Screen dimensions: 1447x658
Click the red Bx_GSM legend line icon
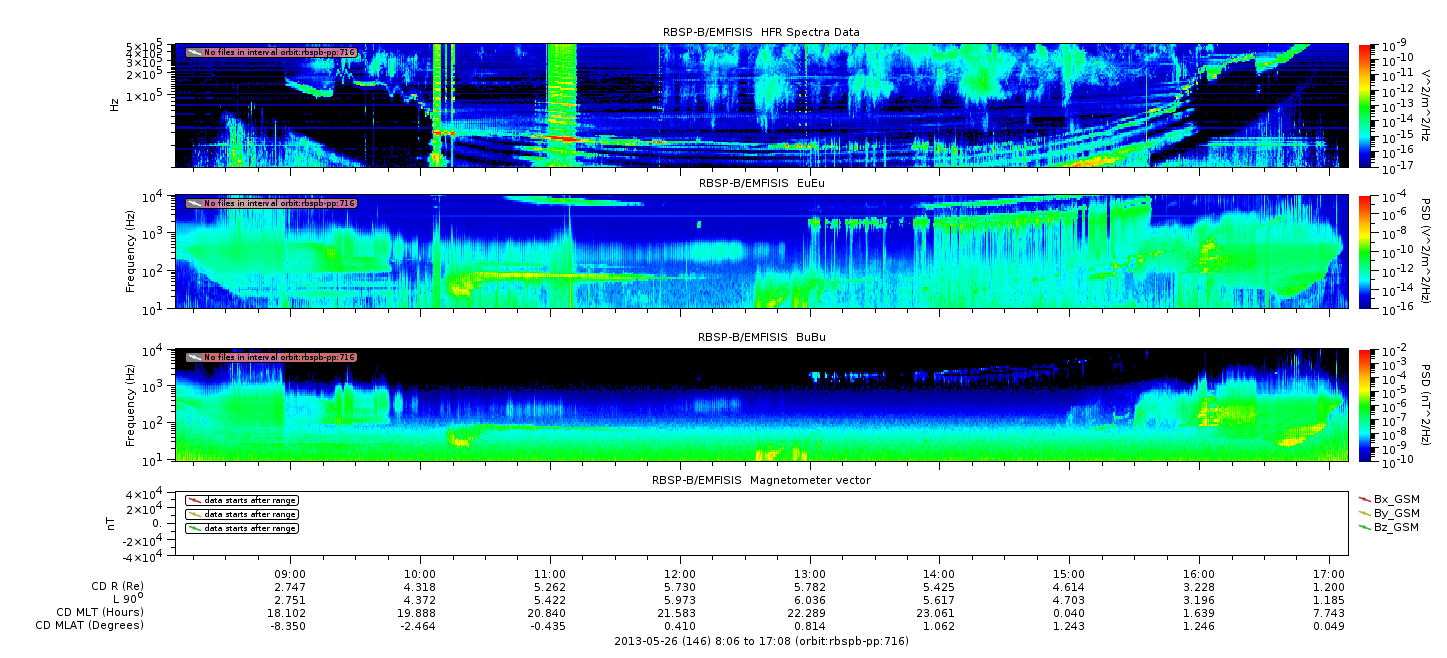coord(1365,498)
